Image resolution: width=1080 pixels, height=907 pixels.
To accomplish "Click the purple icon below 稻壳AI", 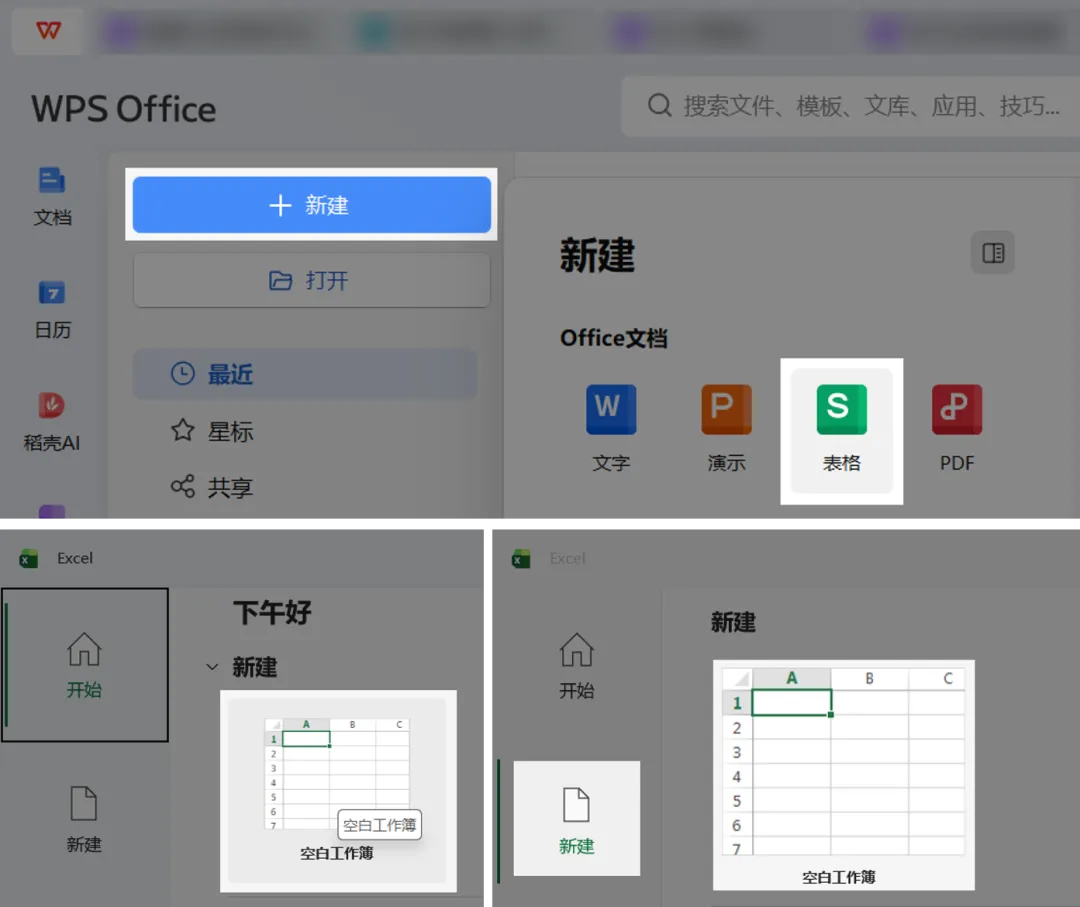I will (x=52, y=512).
